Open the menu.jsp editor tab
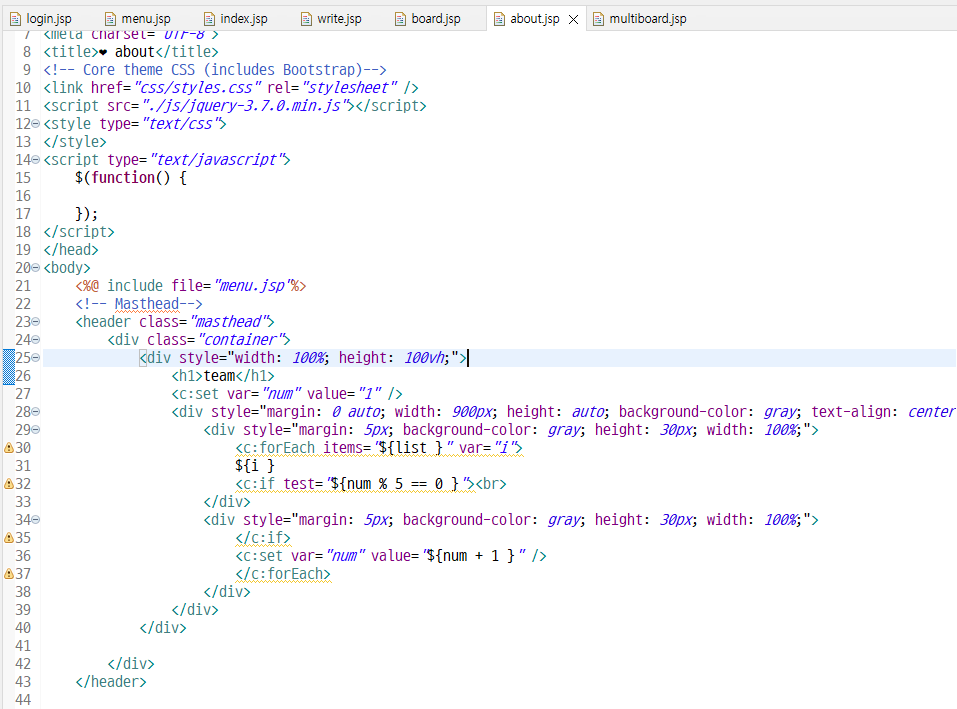The width and height of the screenshot is (957, 709). (138, 19)
